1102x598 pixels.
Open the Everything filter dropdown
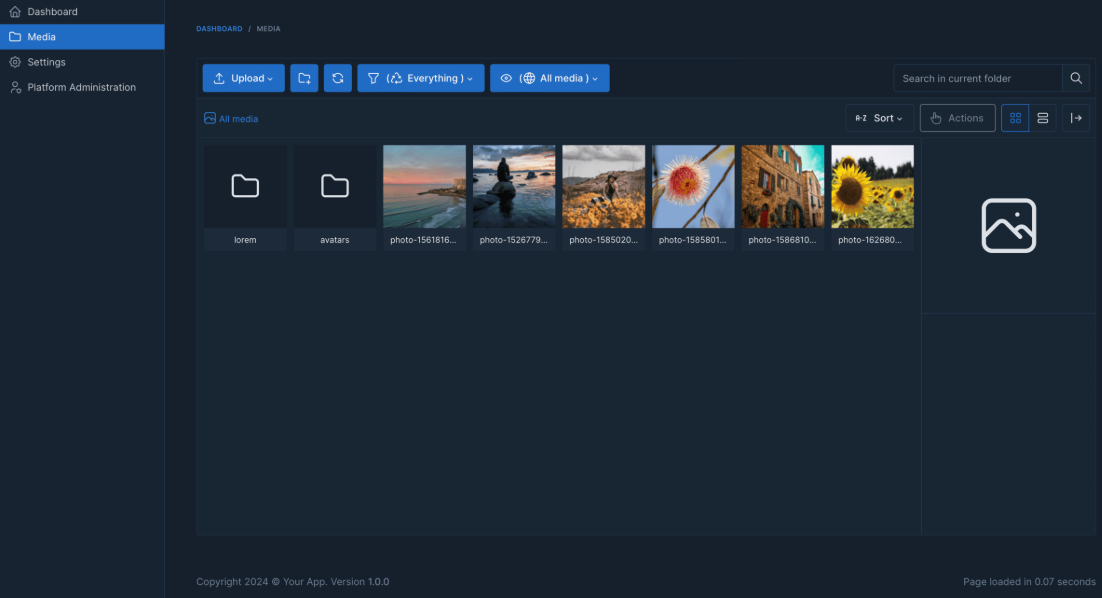tap(421, 78)
